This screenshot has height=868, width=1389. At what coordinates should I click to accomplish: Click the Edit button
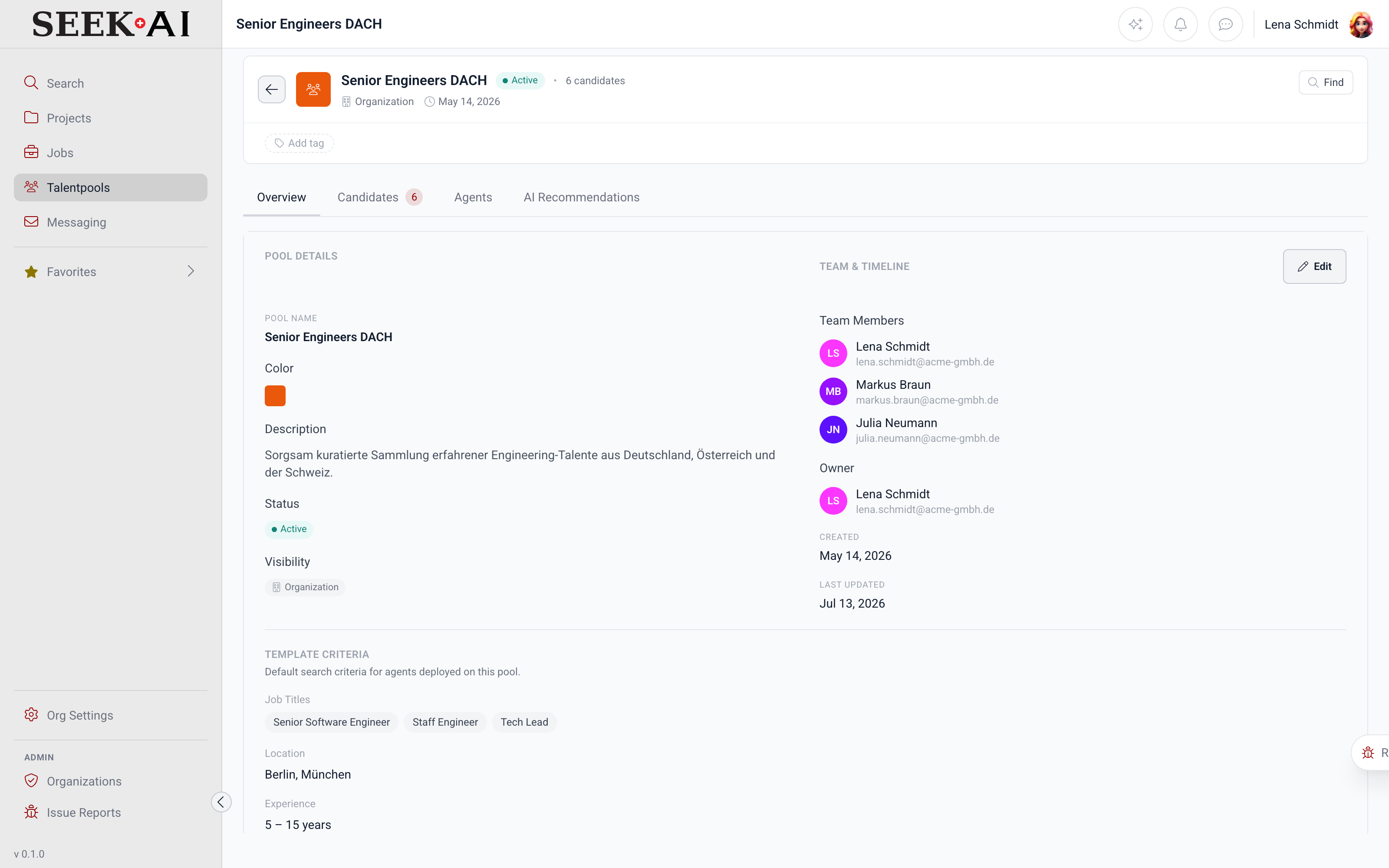[1314, 266]
